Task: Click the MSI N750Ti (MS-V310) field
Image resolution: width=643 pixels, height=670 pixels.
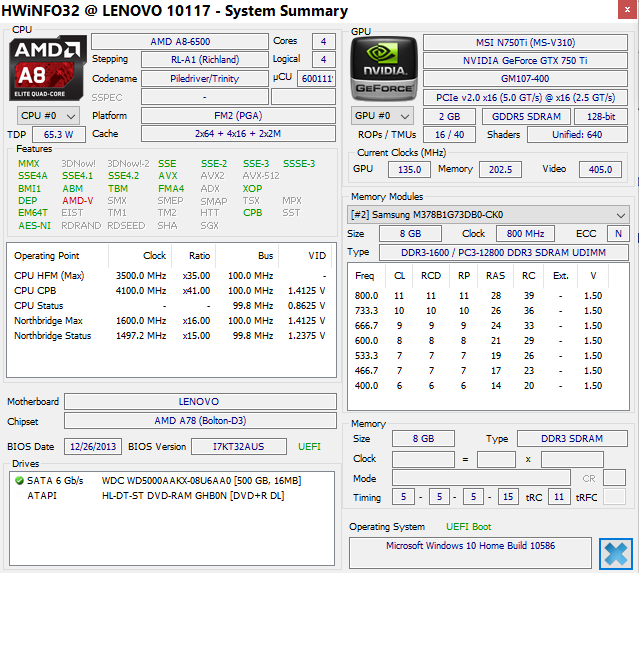Action: click(526, 43)
